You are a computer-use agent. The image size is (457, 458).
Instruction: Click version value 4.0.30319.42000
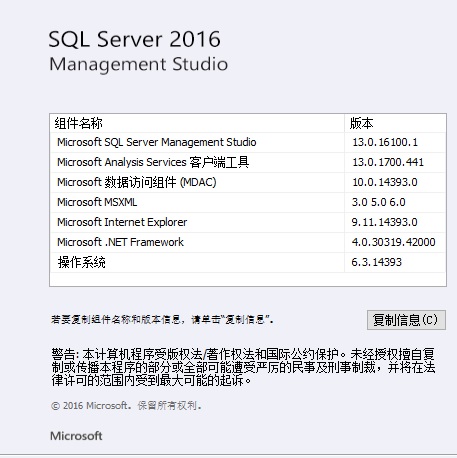click(x=394, y=242)
